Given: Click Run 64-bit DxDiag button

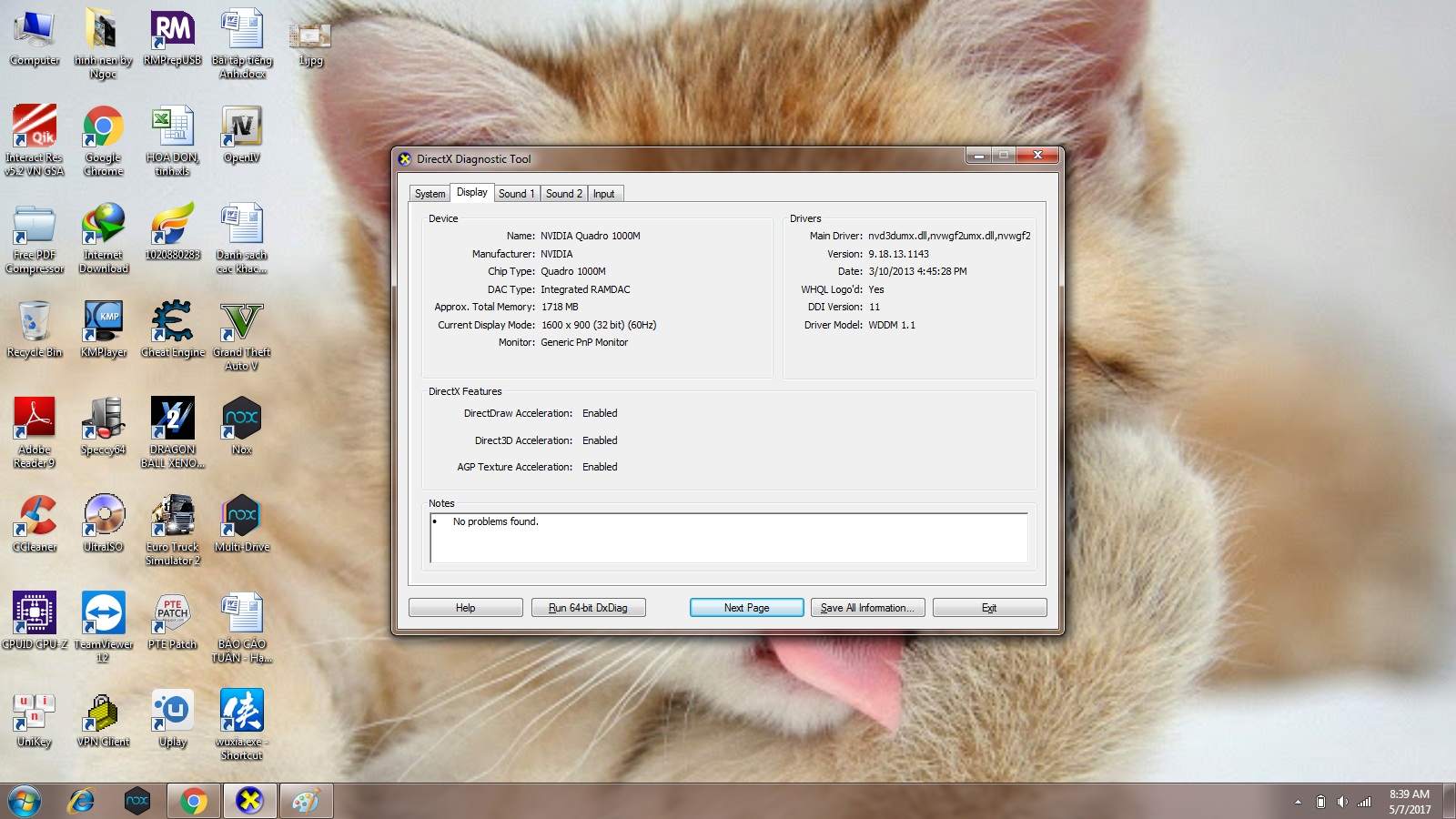Looking at the screenshot, I should [x=588, y=608].
